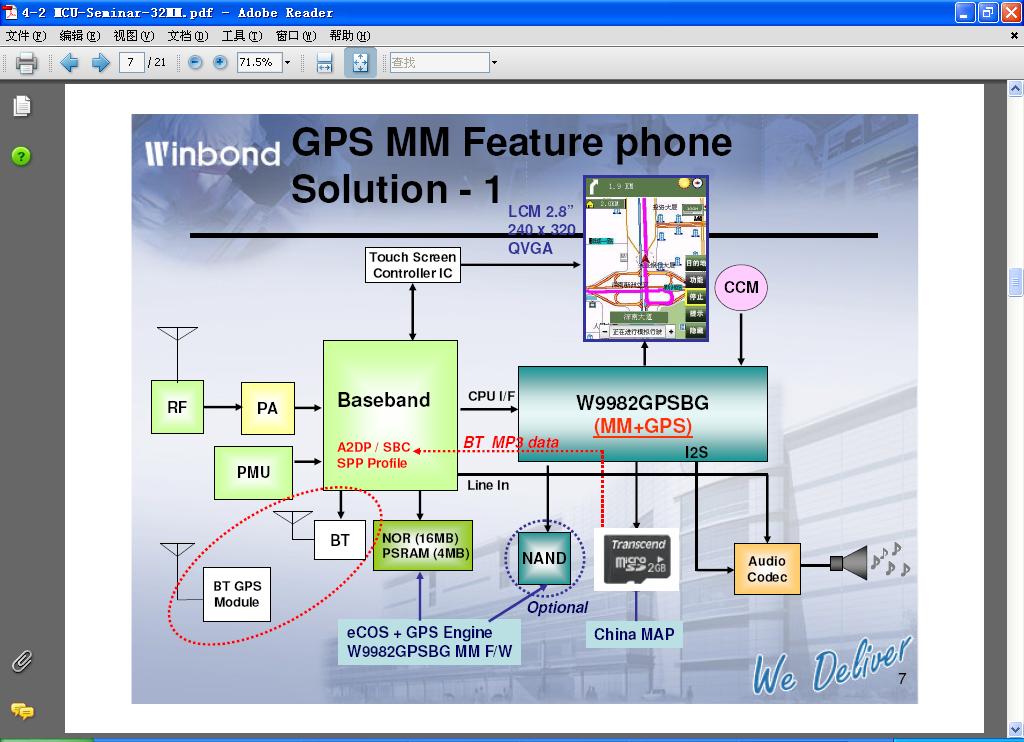This screenshot has width=1024, height=742.
Task: Open the 文件(F) menu
Action: [26, 36]
